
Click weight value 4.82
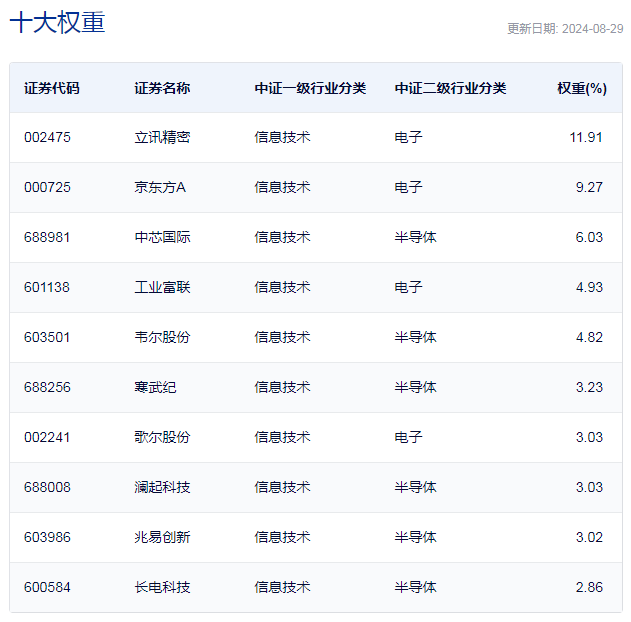click(589, 337)
